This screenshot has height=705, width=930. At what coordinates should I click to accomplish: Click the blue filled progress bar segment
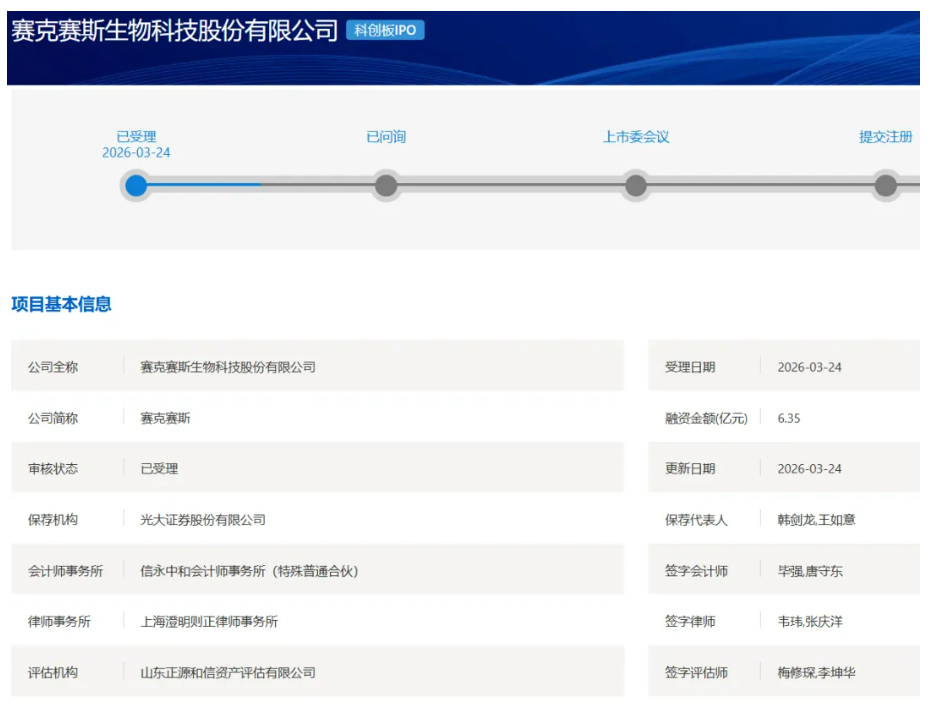(205, 185)
